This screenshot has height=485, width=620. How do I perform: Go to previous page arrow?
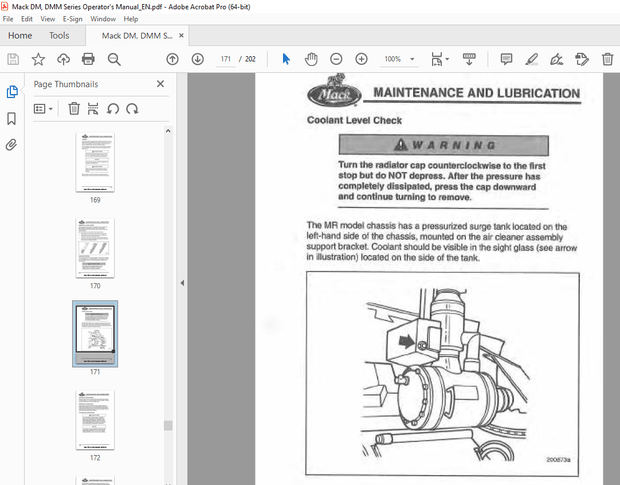coord(172,59)
